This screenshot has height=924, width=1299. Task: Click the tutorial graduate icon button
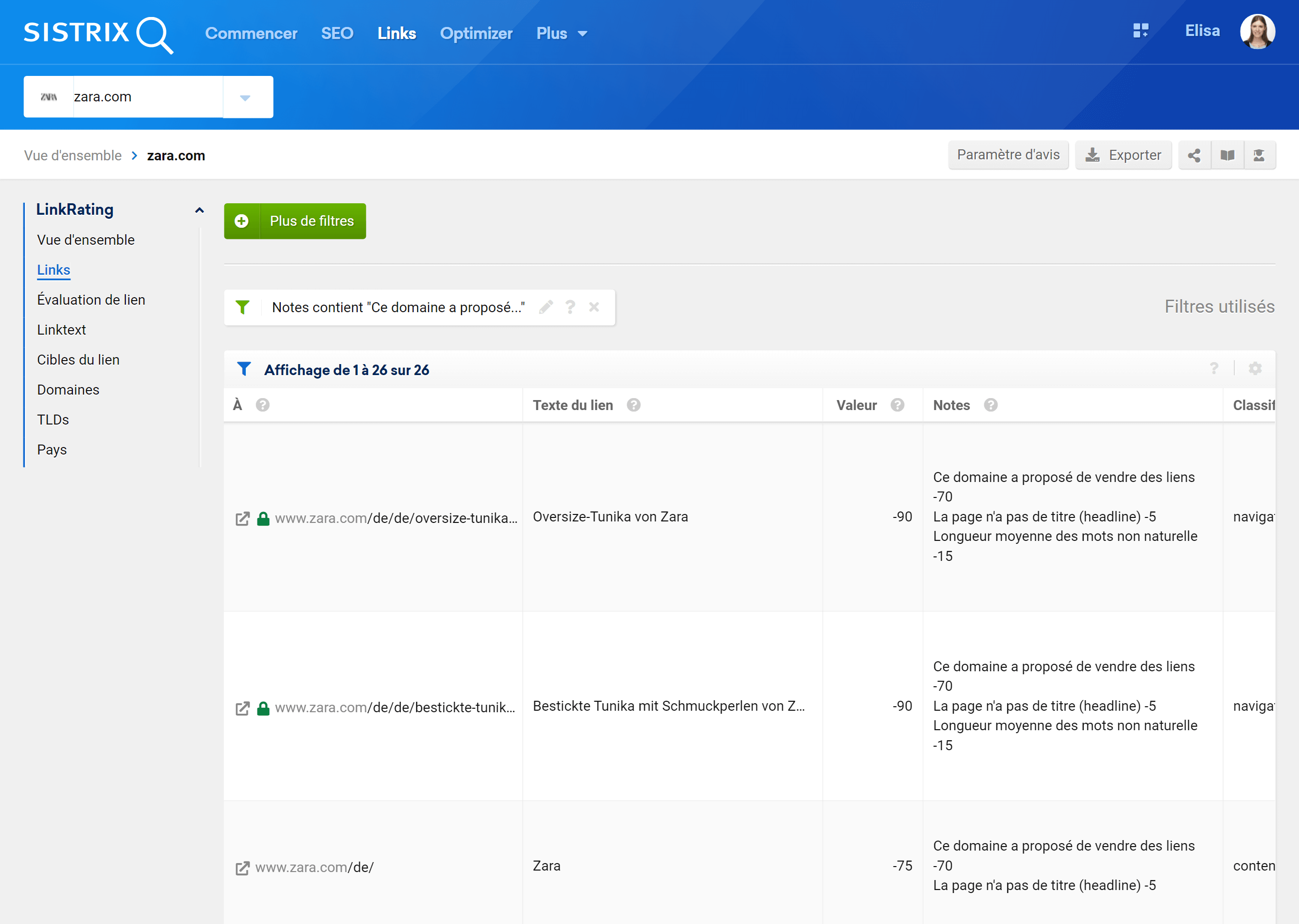click(1259, 155)
